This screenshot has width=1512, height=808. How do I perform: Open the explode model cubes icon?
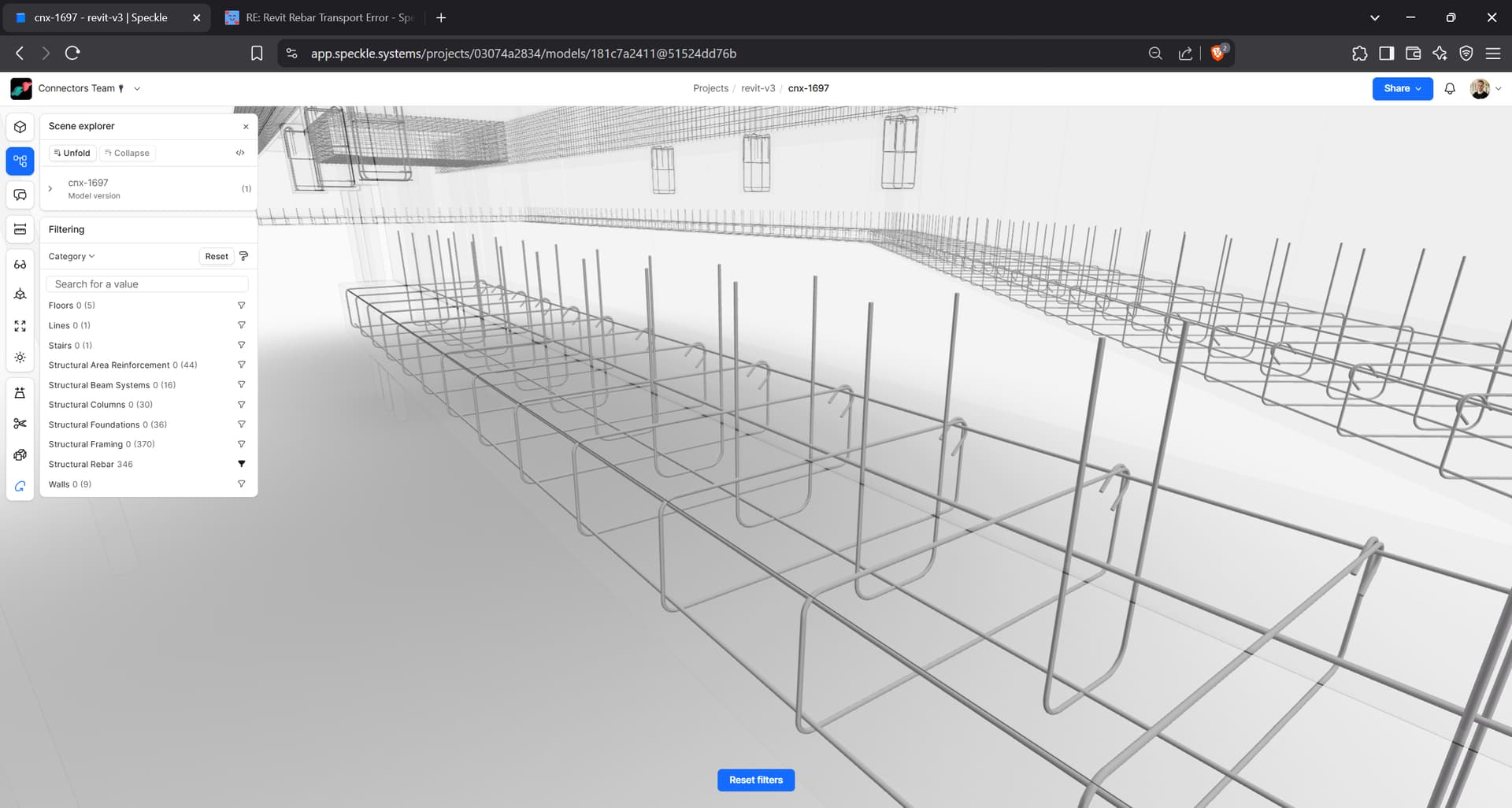click(x=20, y=455)
